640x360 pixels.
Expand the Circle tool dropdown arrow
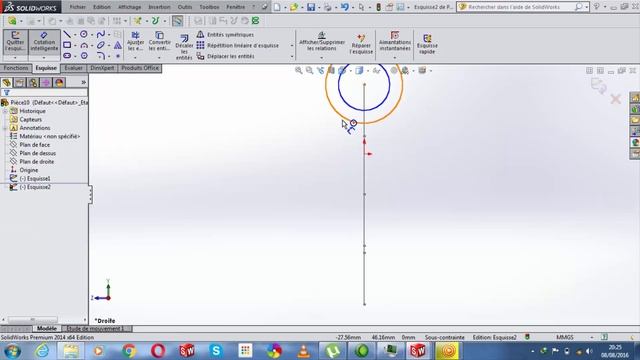(91, 35)
